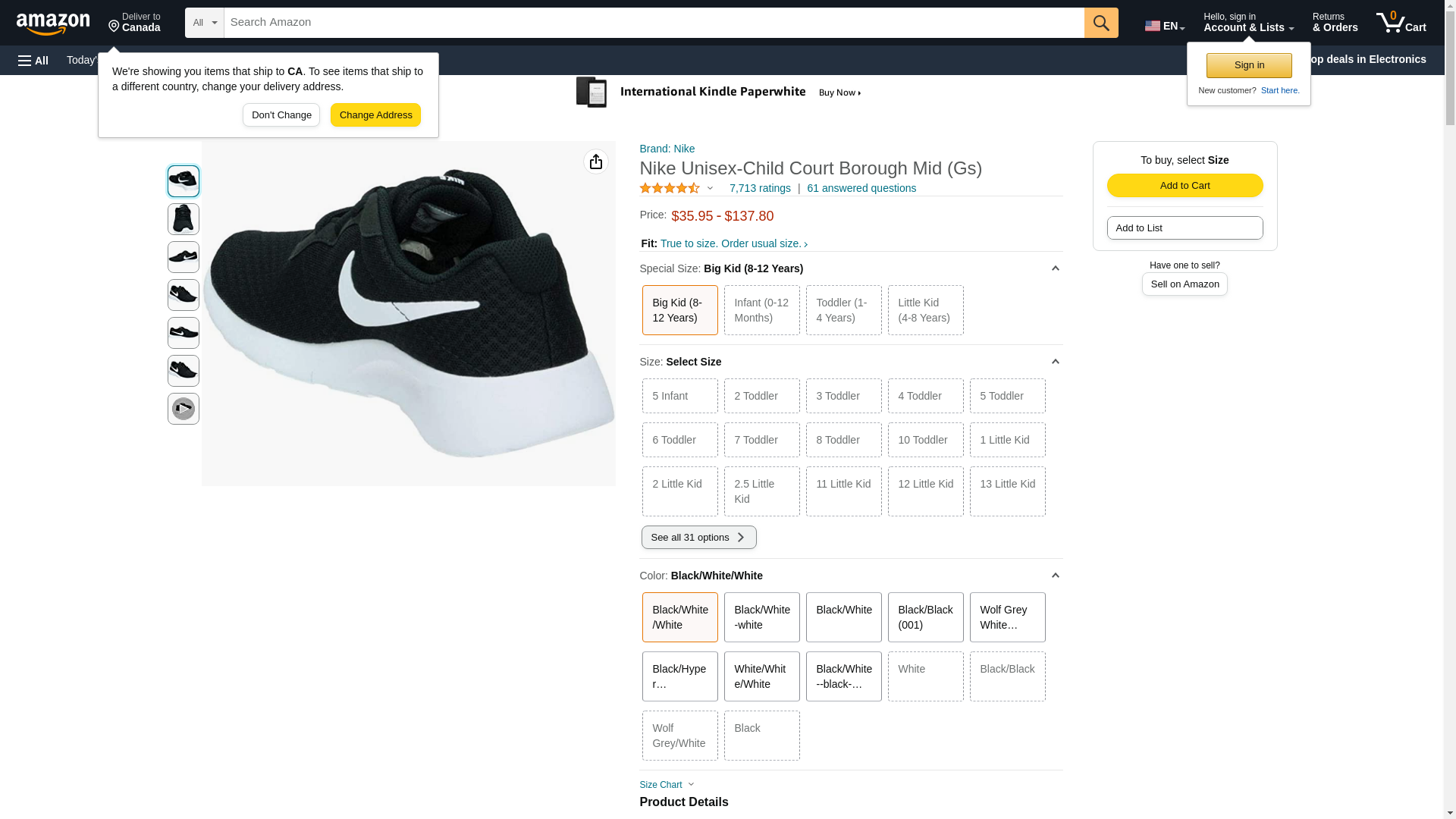
Task: Select the 5 Toddler size option
Action: pyautogui.click(x=1007, y=396)
